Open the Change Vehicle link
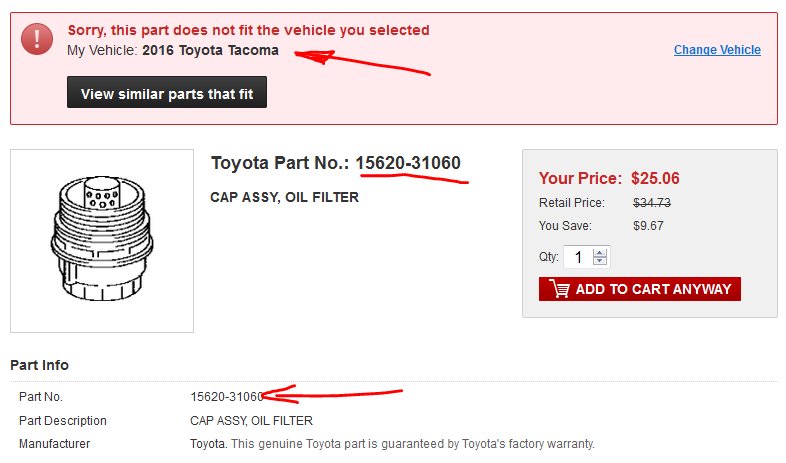The image size is (786, 463). (x=717, y=50)
